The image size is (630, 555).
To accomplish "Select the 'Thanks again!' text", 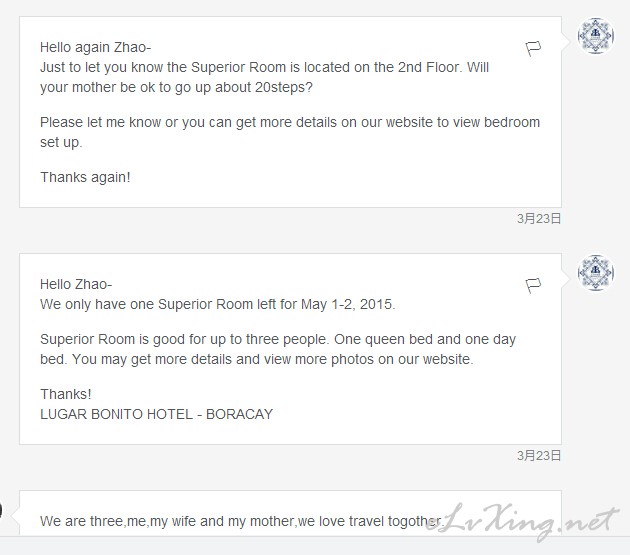I will coord(85,177).
